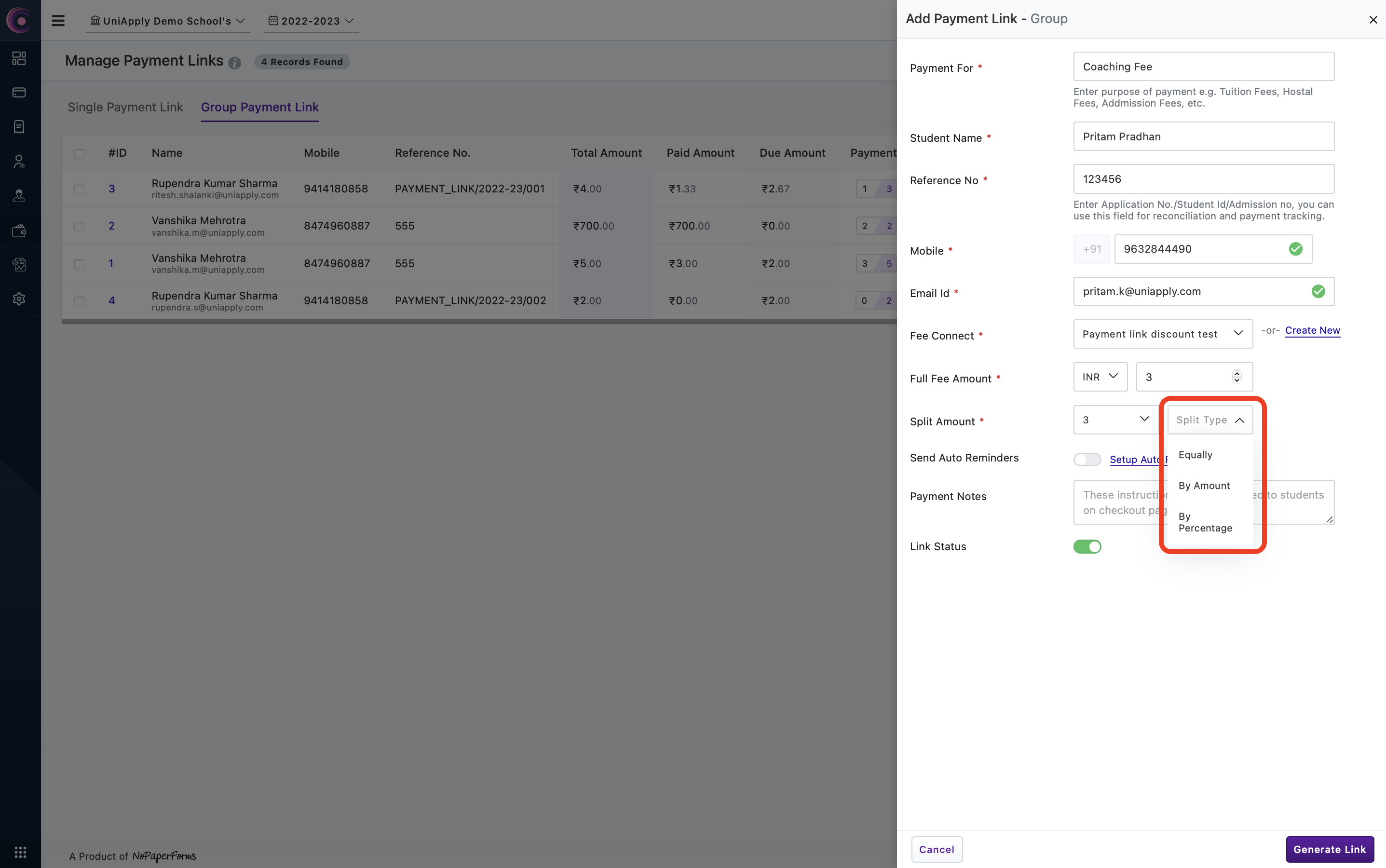Click Create New link

point(1313,331)
